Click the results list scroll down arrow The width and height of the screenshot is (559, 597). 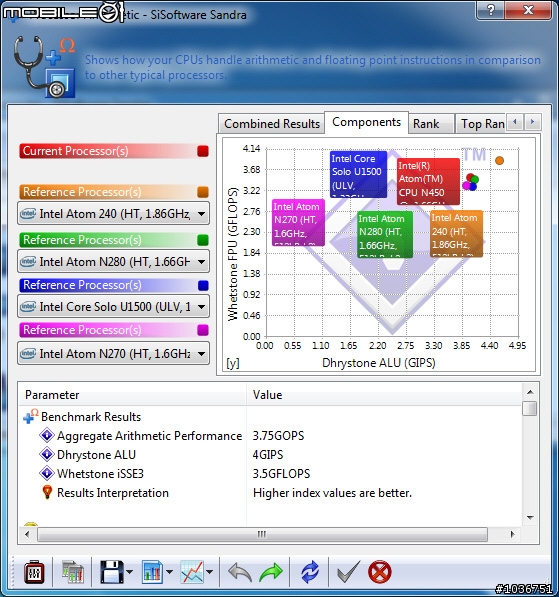(x=530, y=517)
